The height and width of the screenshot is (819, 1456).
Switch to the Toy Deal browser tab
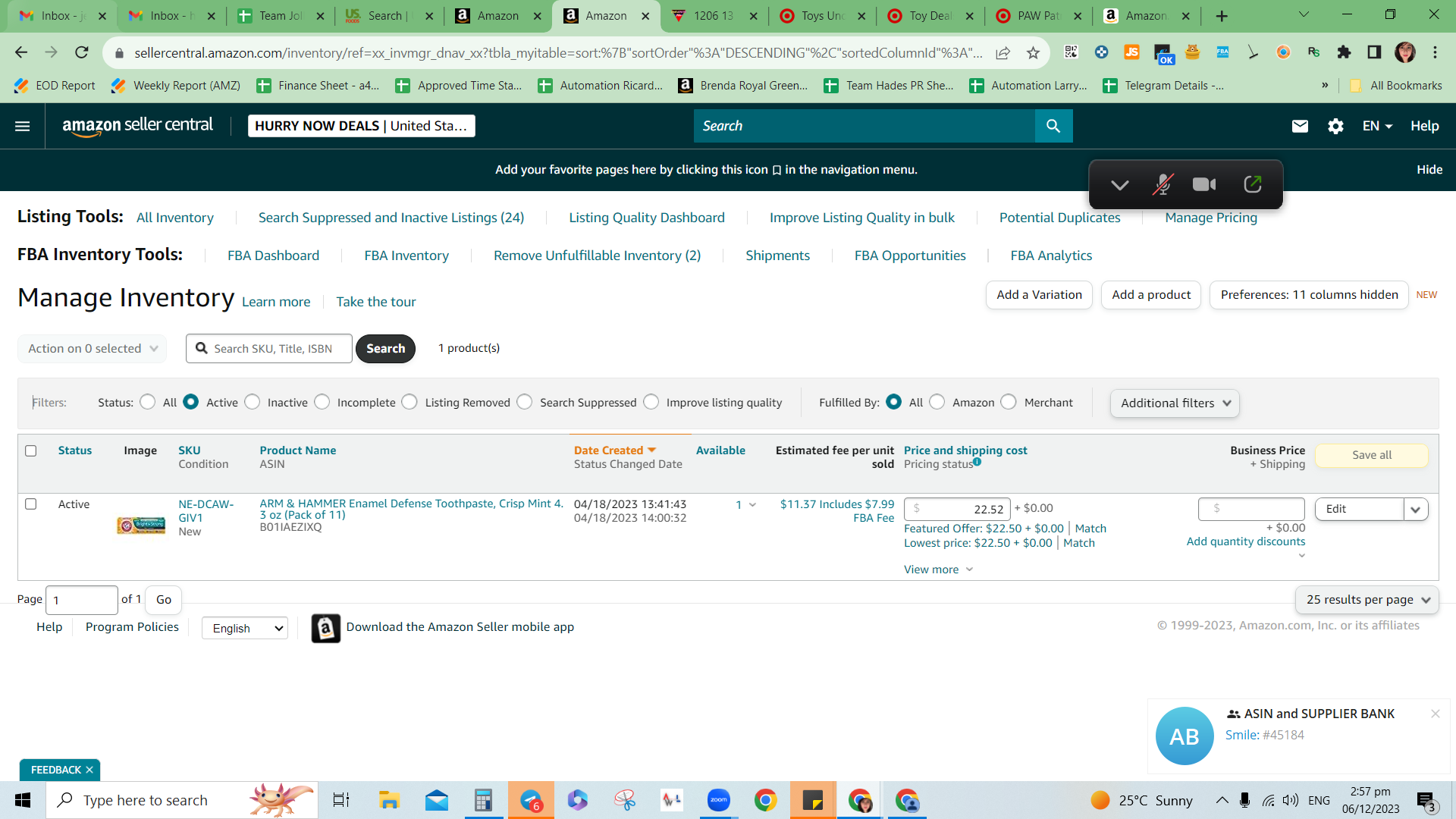931,16
